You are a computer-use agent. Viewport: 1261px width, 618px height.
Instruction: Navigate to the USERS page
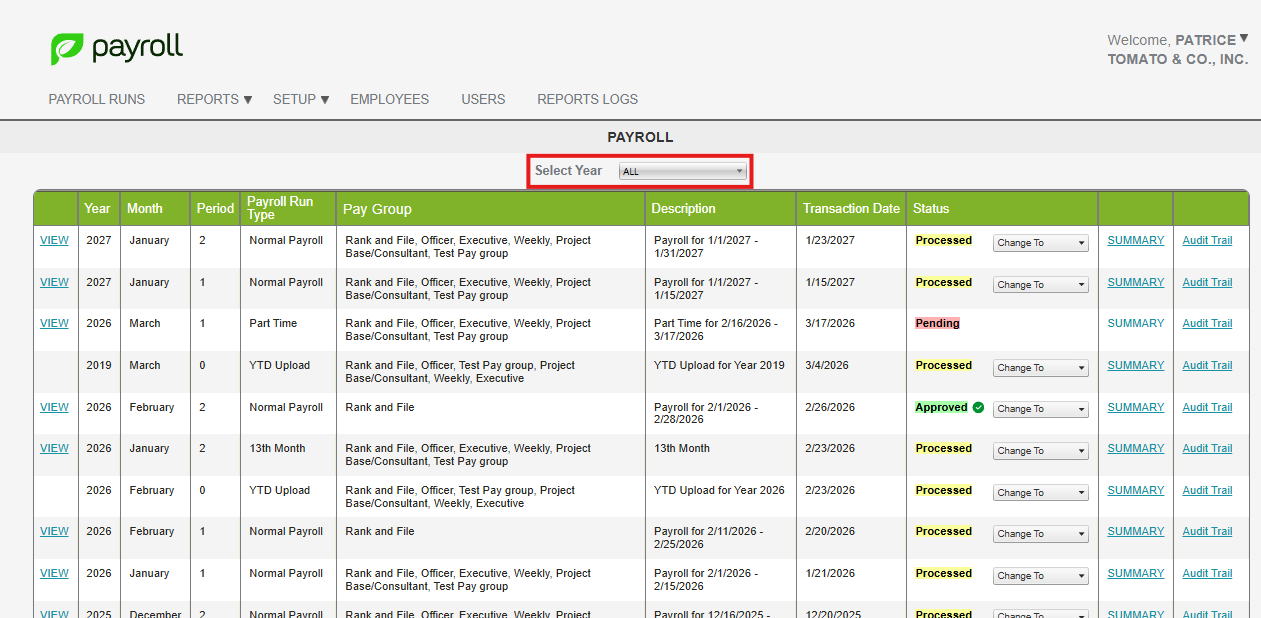click(x=483, y=99)
